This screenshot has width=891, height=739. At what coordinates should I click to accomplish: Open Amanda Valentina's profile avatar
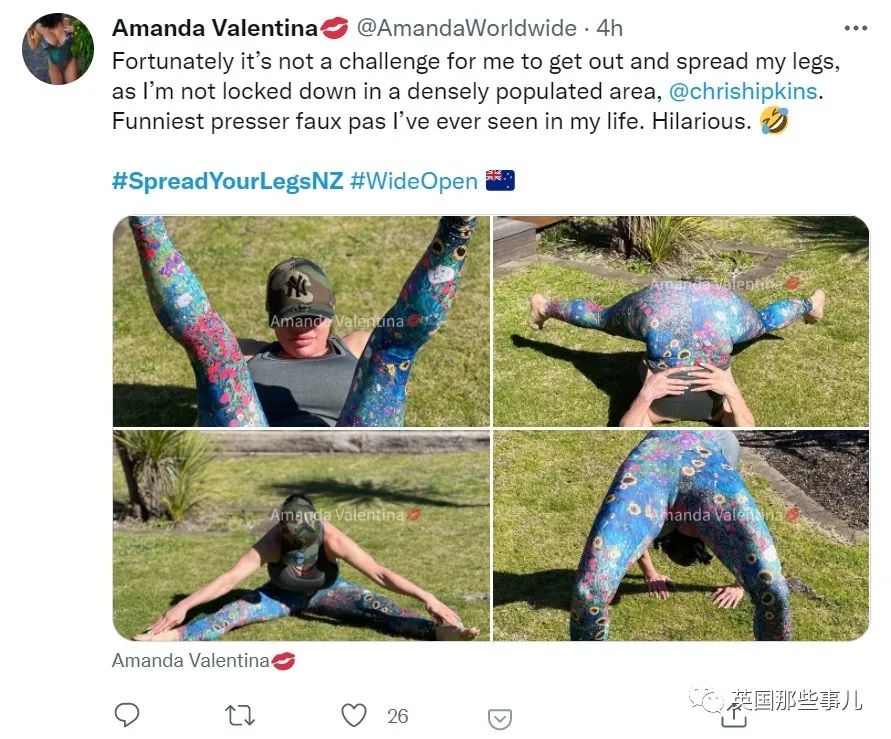57,48
